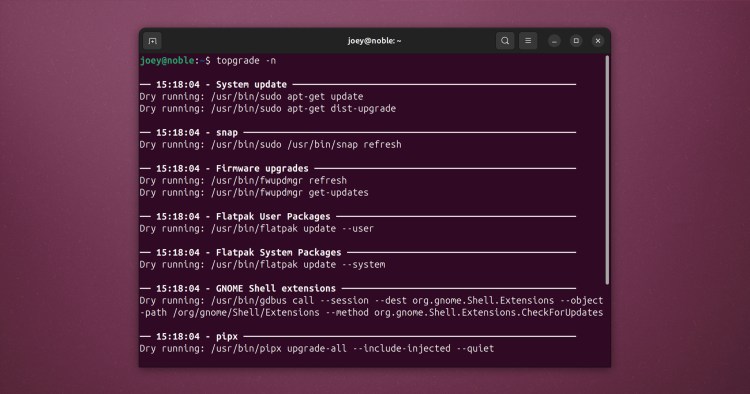
Task: Open the terminal search icon
Action: (x=505, y=41)
